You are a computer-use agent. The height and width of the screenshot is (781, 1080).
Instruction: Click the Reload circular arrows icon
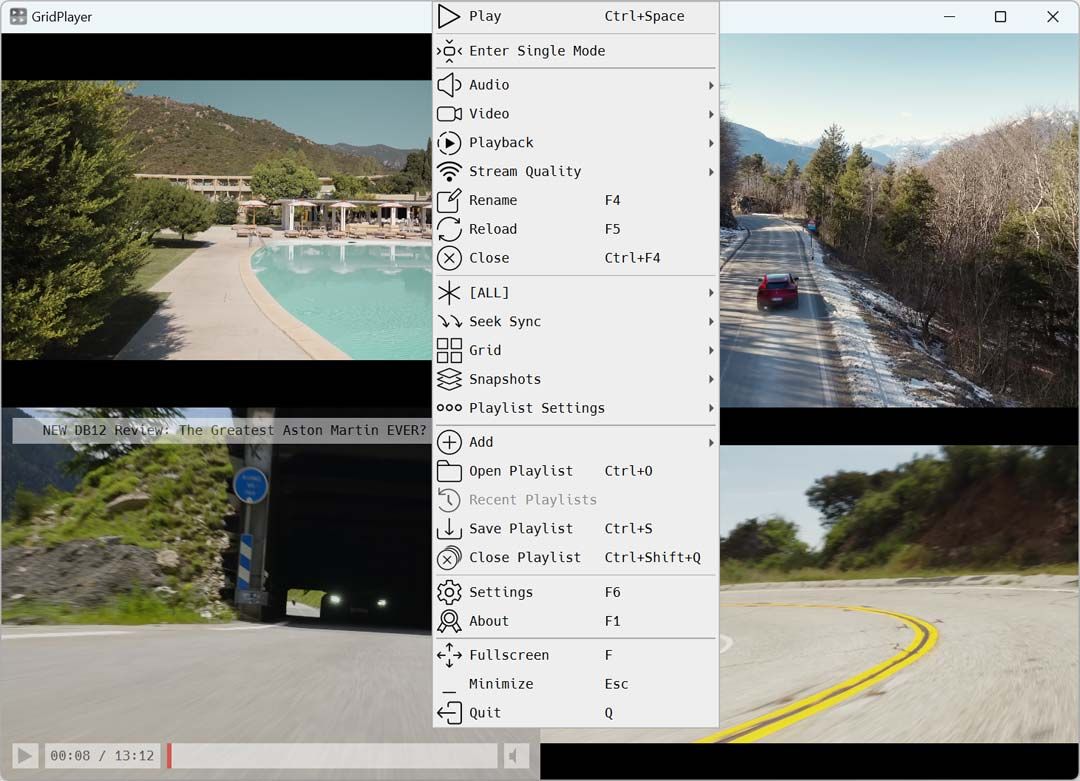tap(449, 229)
